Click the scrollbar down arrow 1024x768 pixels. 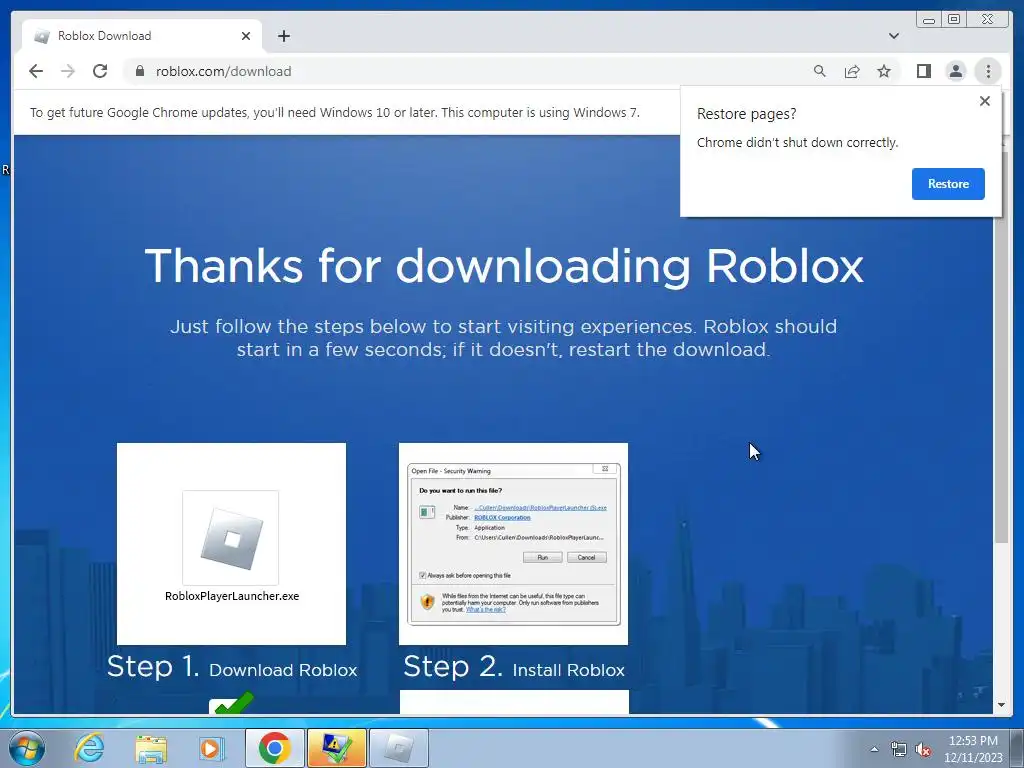pyautogui.click(x=1001, y=705)
